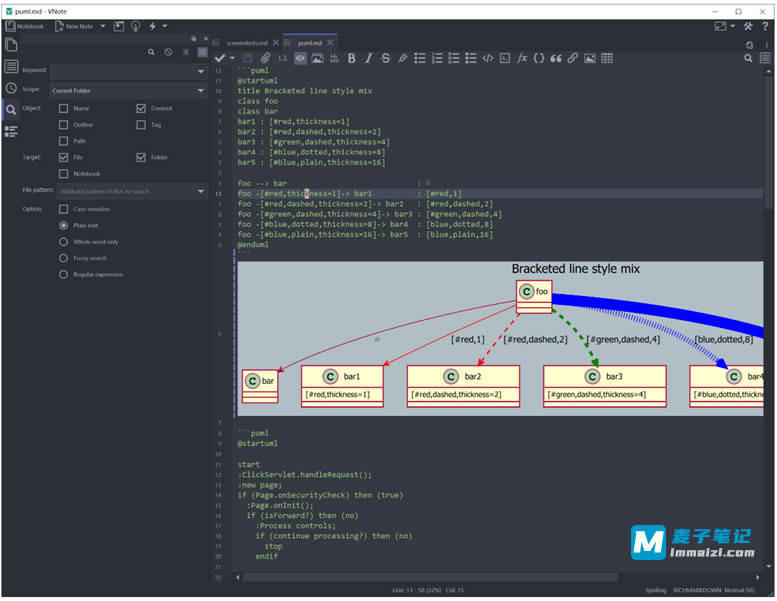The height and width of the screenshot is (601, 777).
Task: Select the Search sidebar panel icon
Action: (11, 109)
